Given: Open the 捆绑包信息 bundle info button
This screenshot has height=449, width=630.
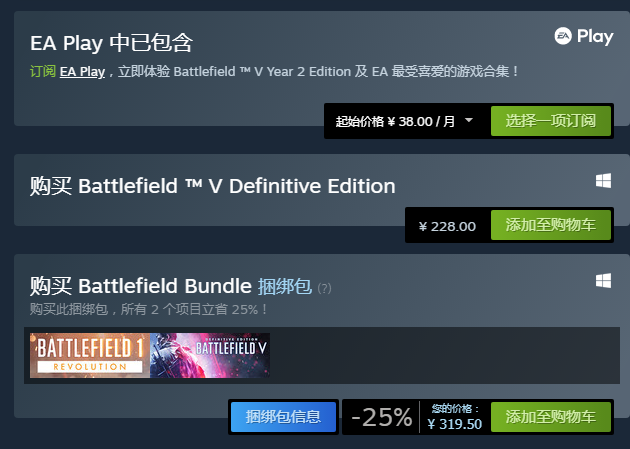Looking at the screenshot, I should click(x=283, y=417).
